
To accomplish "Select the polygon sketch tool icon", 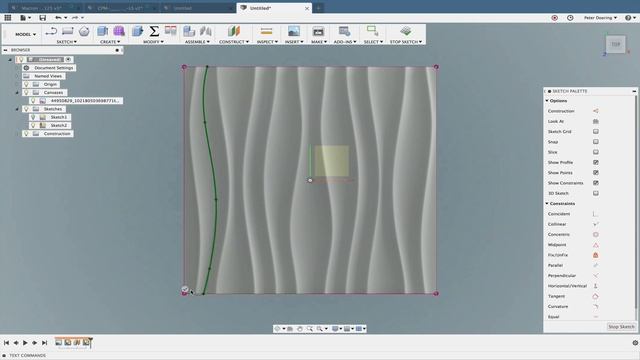I will coord(84,31).
